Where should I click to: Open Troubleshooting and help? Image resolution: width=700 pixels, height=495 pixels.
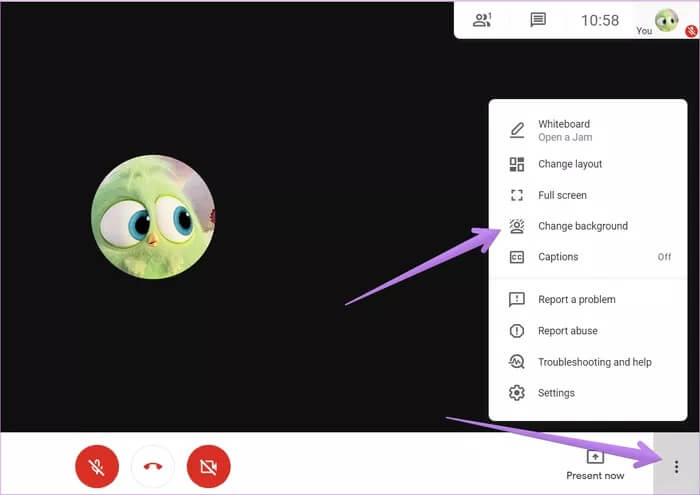(588, 362)
